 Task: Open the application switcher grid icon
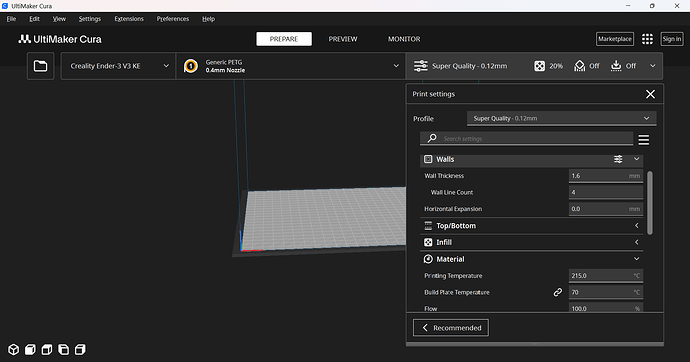tap(647, 39)
